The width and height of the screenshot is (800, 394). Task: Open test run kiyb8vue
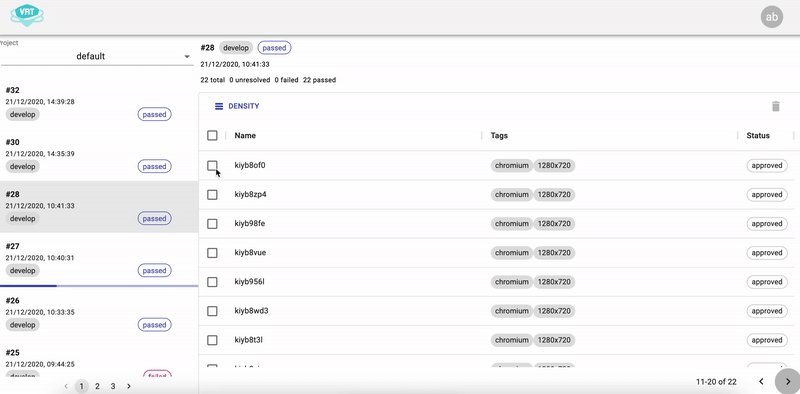250,253
